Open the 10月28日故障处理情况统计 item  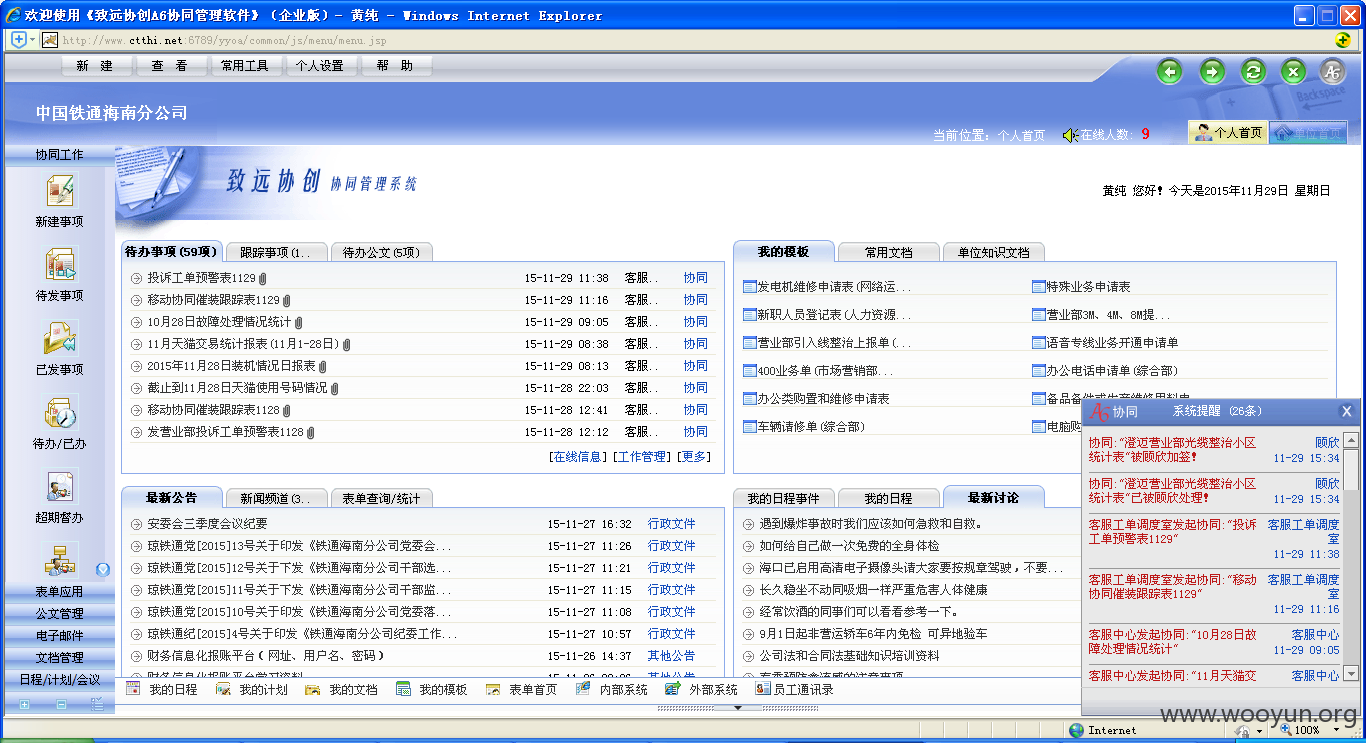219,322
